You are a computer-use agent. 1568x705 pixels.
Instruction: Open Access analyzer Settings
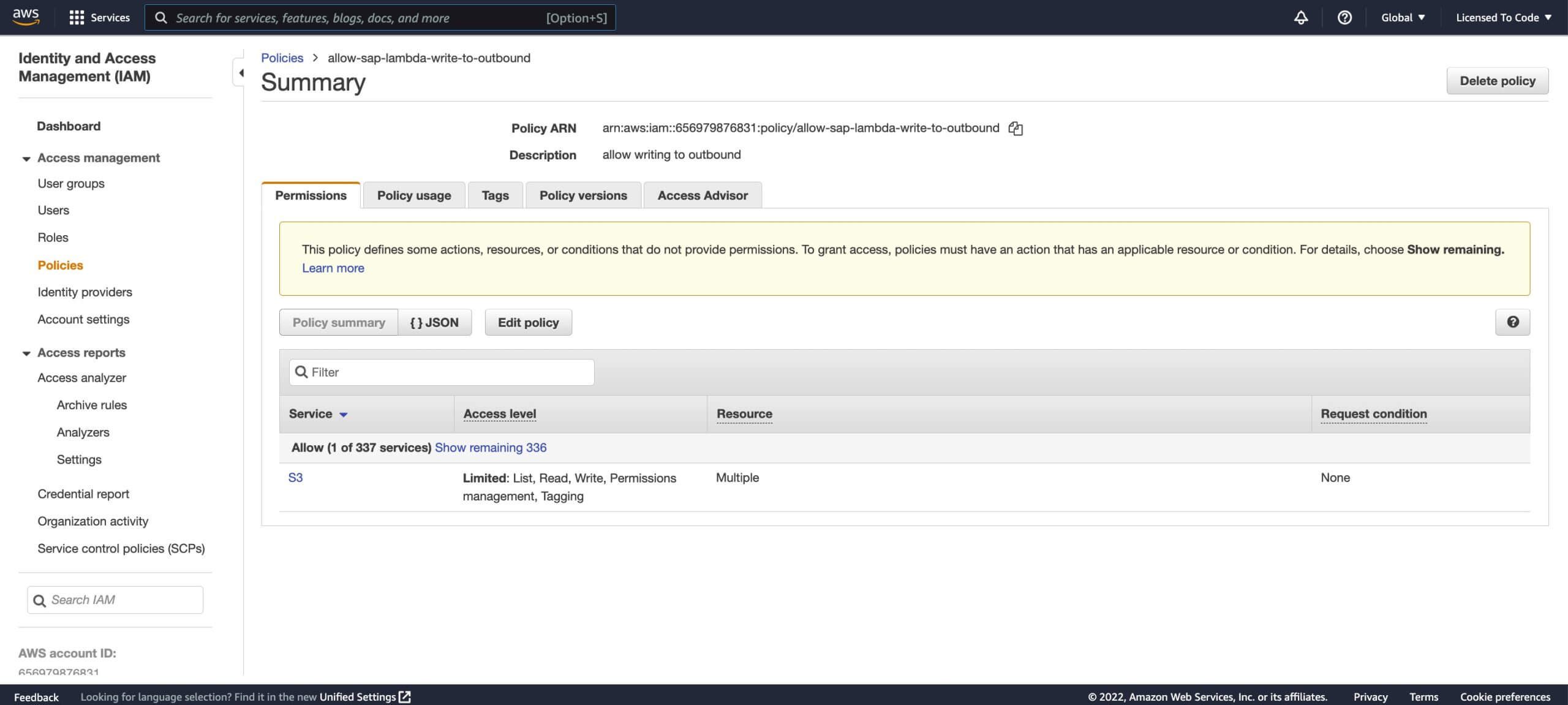[79, 459]
